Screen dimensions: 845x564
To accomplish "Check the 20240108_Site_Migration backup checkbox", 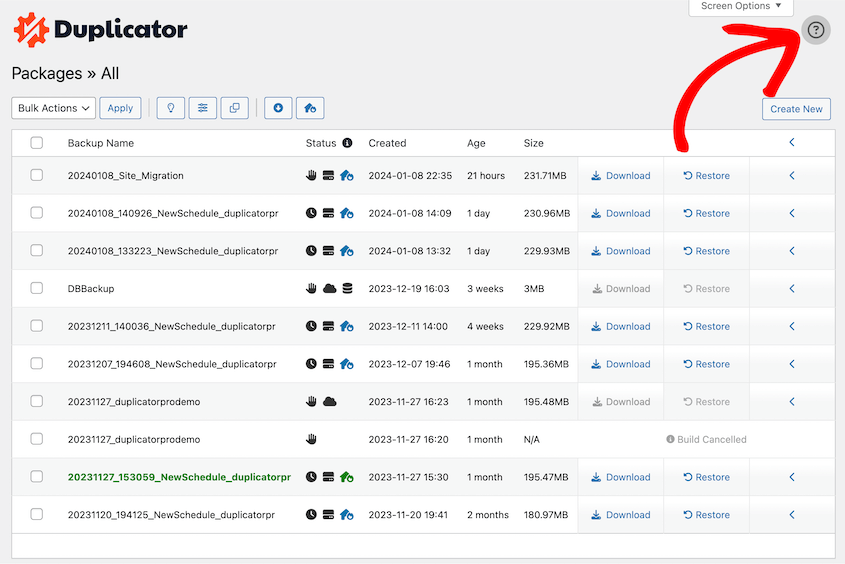I will click(37, 175).
